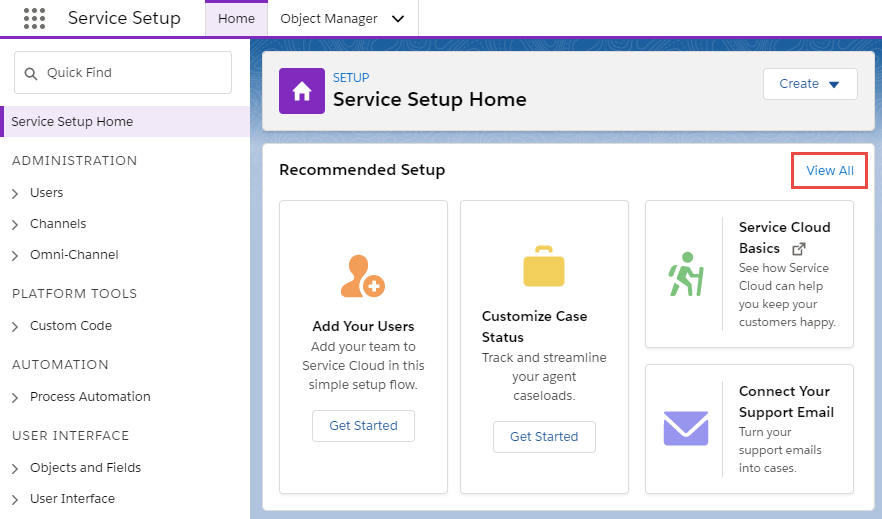Click View All in Recommended Setup
882x519 pixels.
(x=830, y=170)
